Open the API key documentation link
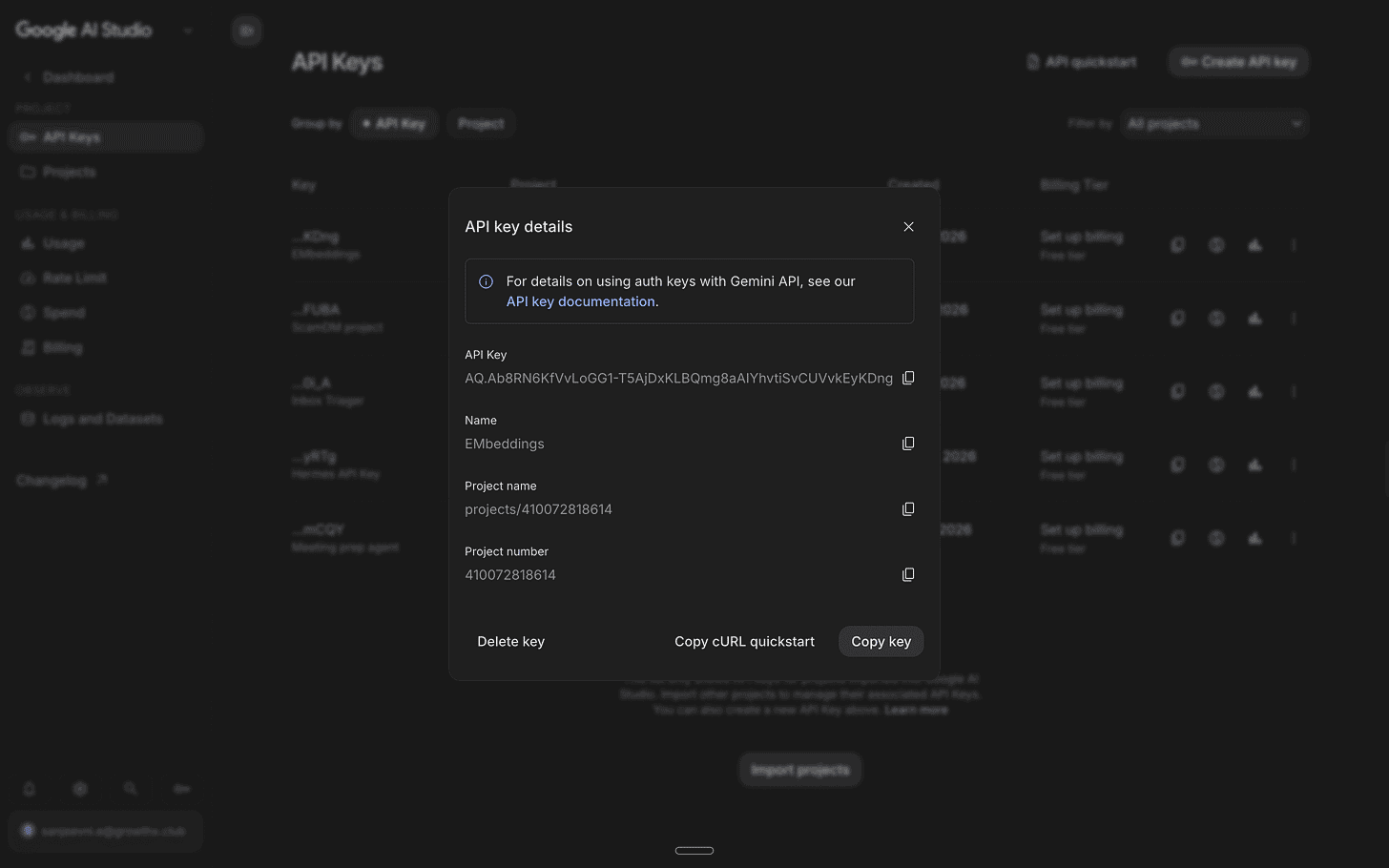Viewport: 1389px width, 868px height. pyautogui.click(x=581, y=301)
